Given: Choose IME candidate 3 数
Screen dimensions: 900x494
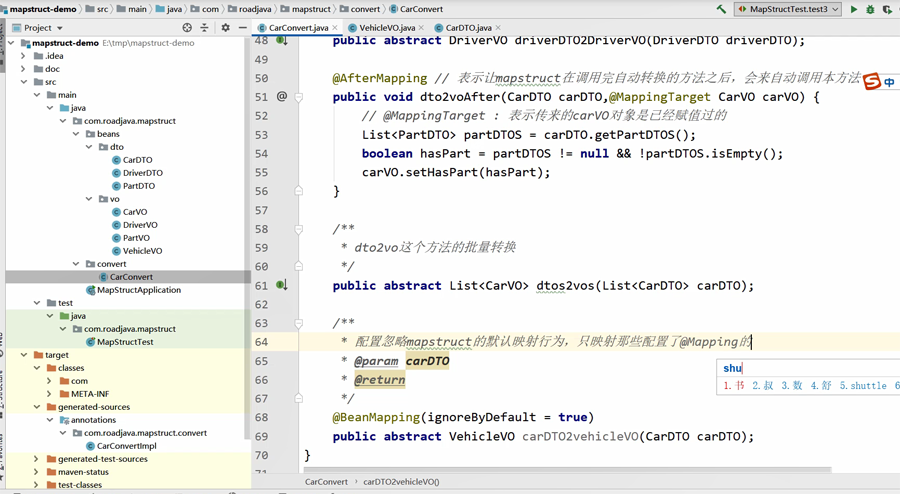Looking at the screenshot, I should click(x=792, y=386).
